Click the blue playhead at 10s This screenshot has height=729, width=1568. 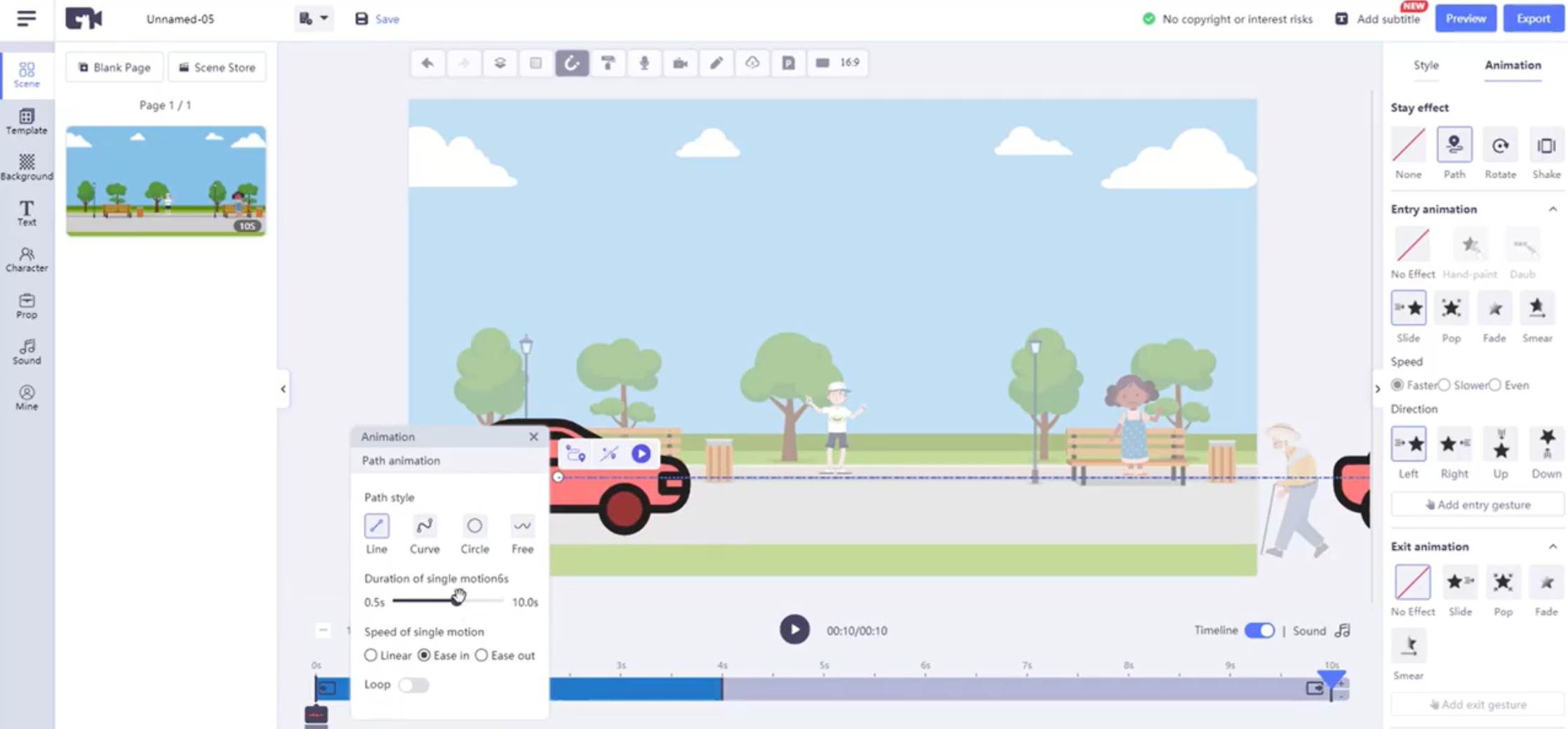point(1331,681)
